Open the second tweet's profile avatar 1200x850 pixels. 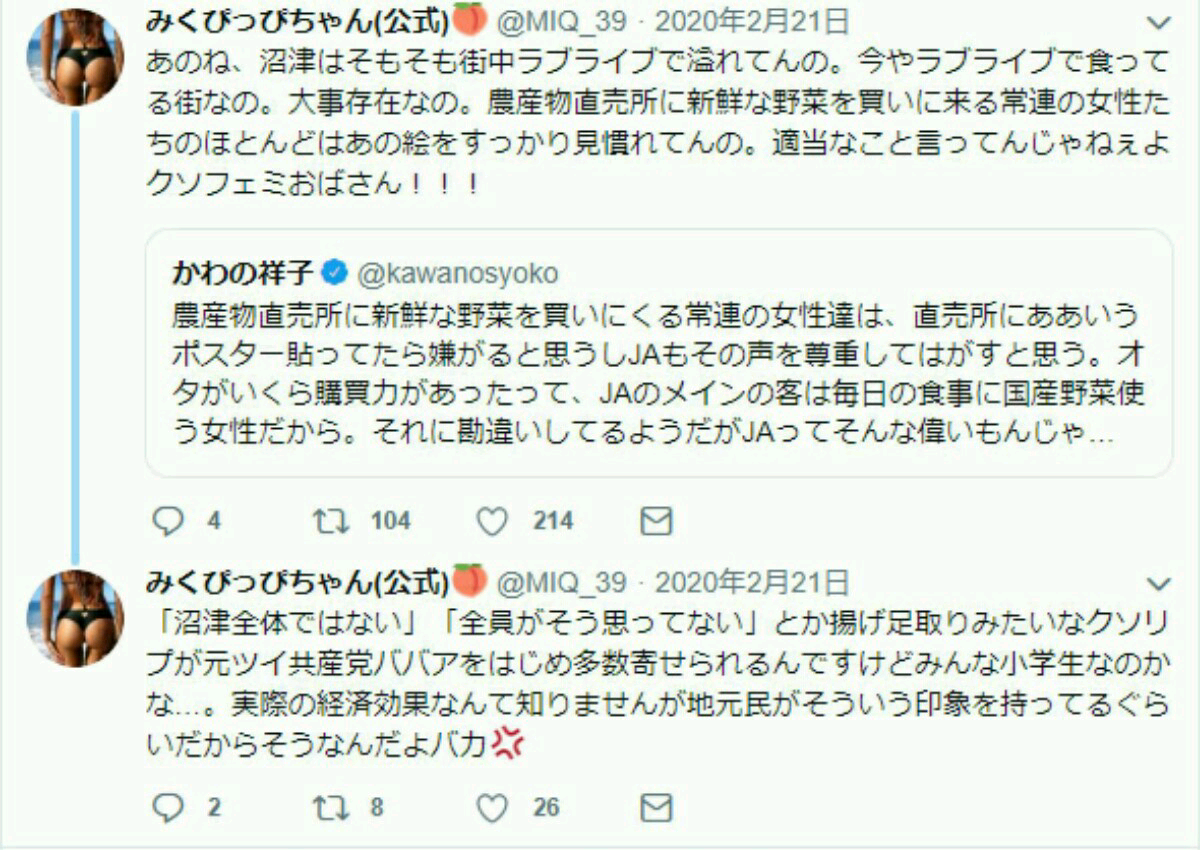tap(75, 619)
